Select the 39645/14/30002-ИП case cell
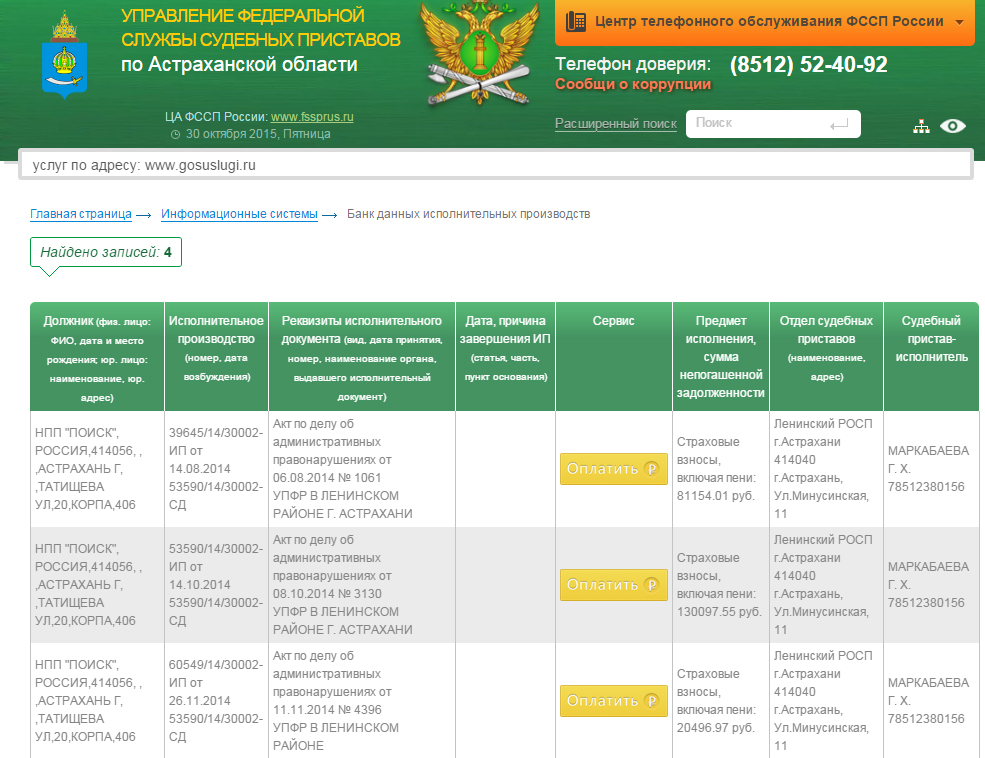Image resolution: width=985 pixels, height=758 pixels. tap(216, 469)
